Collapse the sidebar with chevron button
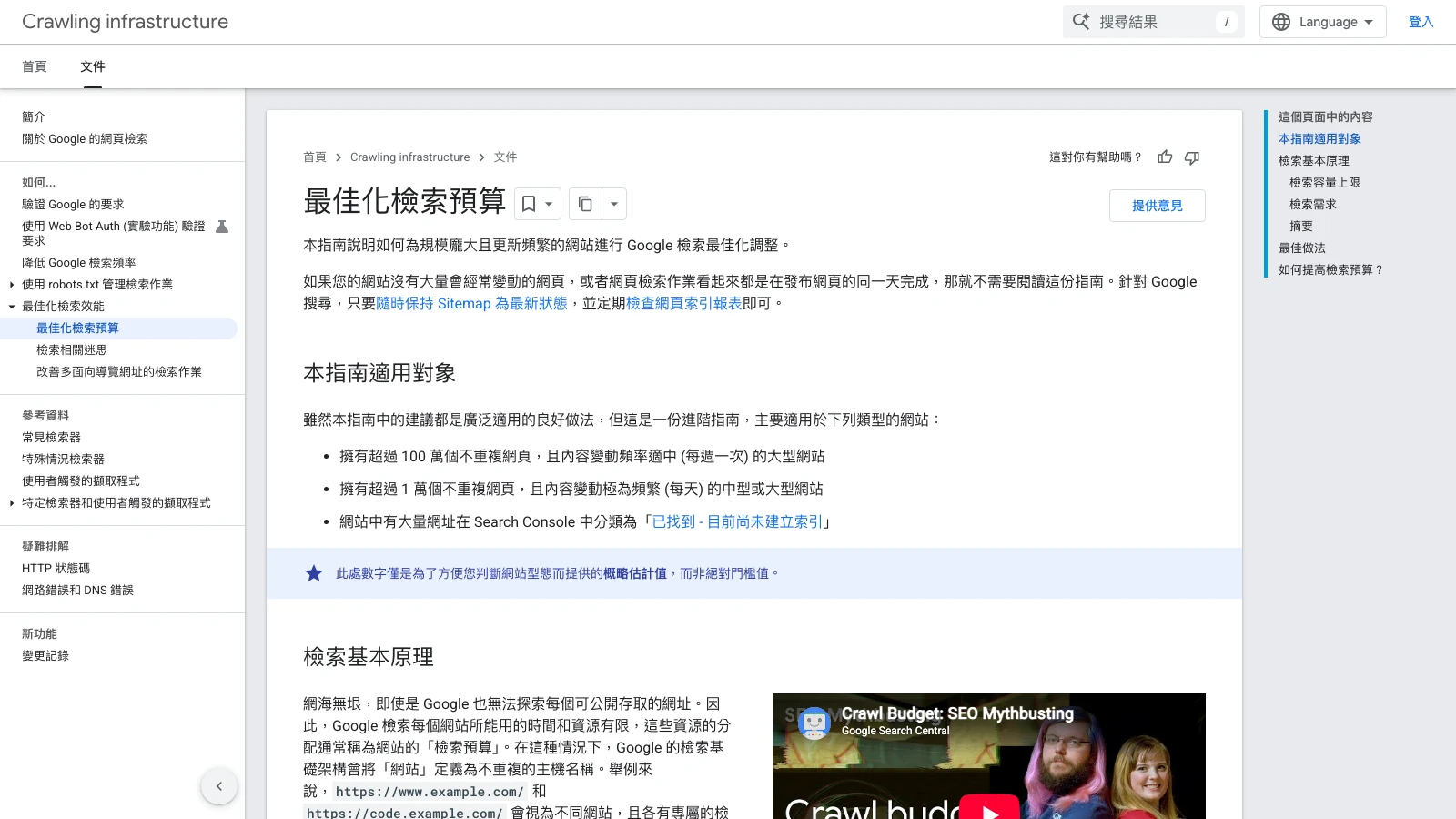 (x=219, y=786)
